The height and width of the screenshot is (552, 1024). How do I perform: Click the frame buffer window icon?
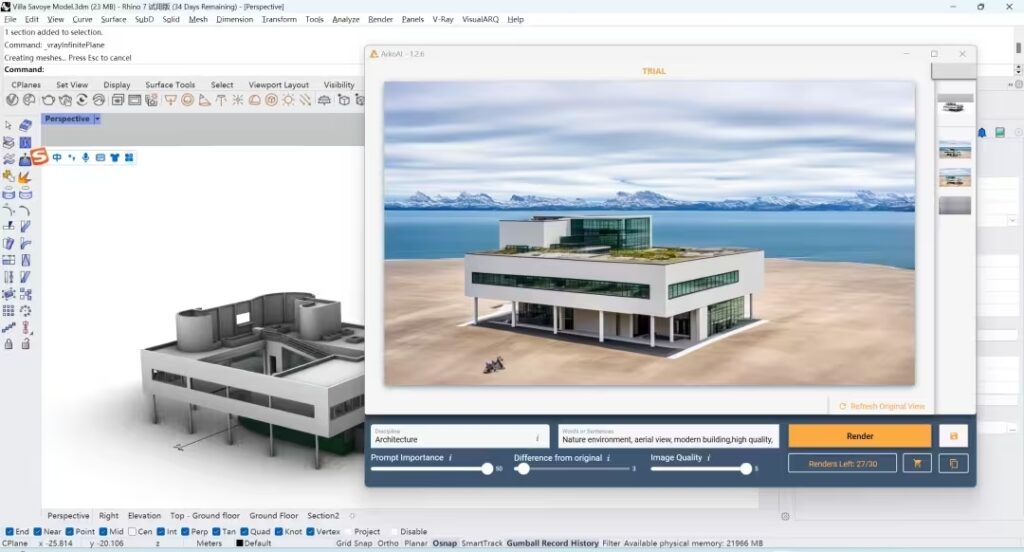point(135,100)
